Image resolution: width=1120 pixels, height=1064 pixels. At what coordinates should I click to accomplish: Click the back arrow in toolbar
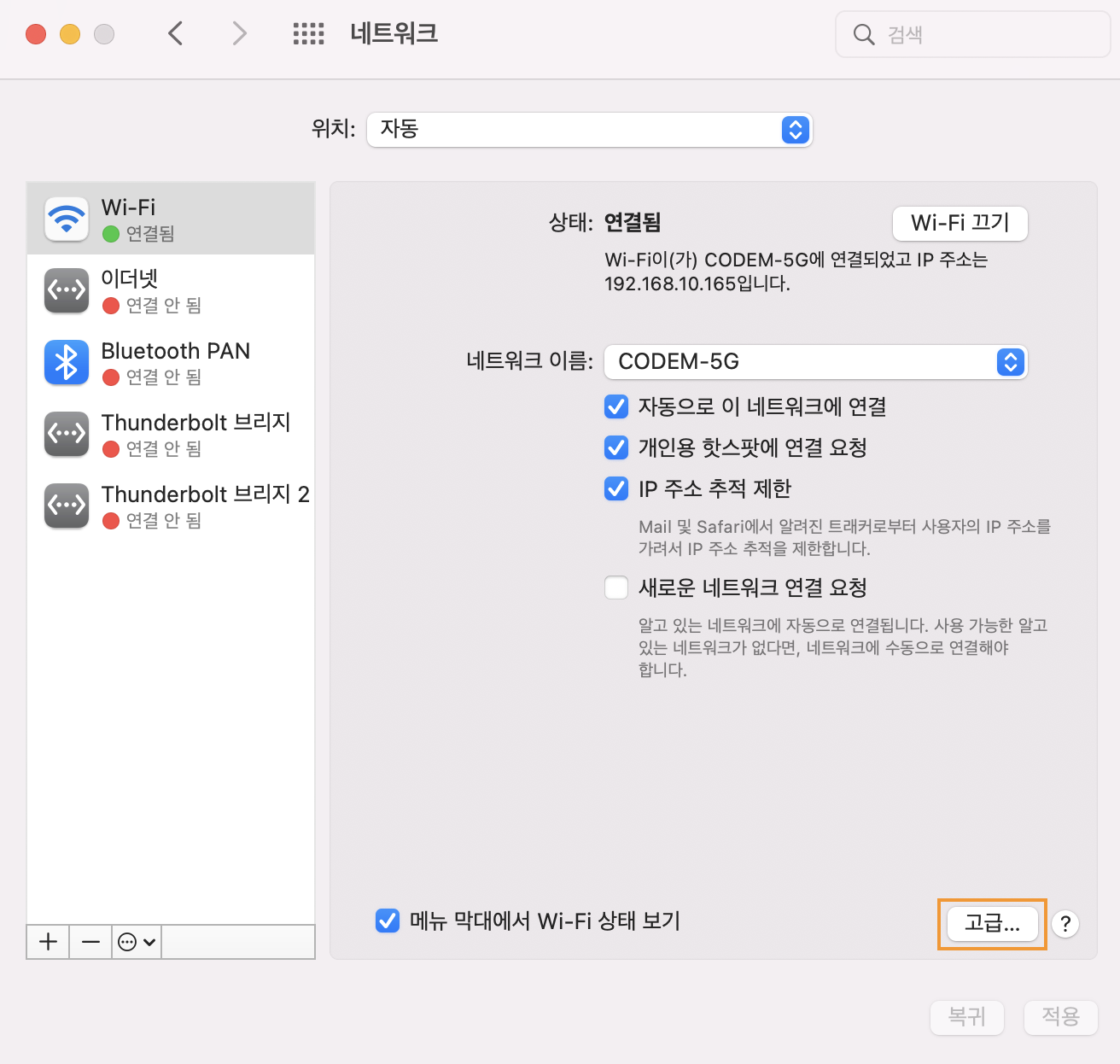[x=176, y=34]
